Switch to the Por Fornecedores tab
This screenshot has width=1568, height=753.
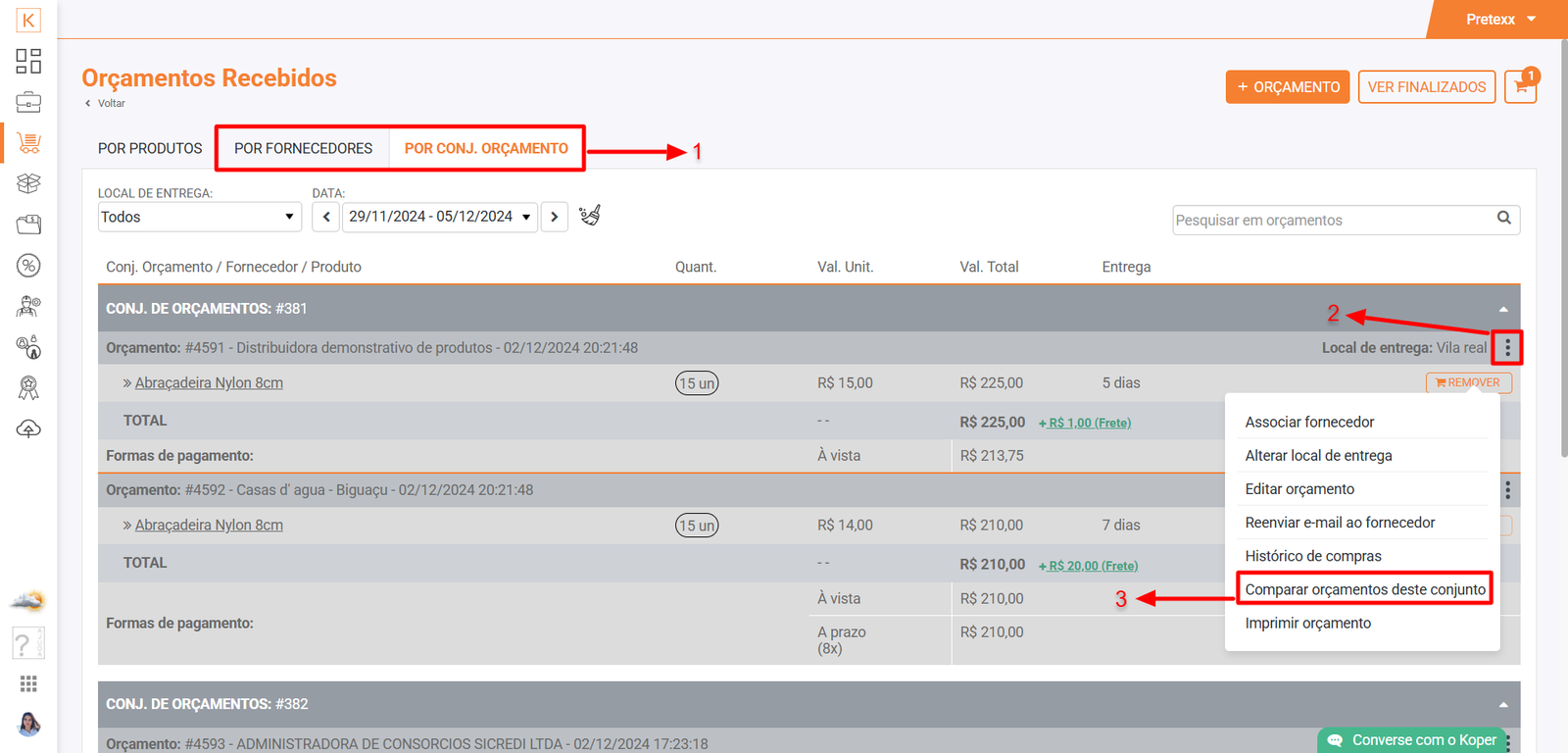pos(303,148)
